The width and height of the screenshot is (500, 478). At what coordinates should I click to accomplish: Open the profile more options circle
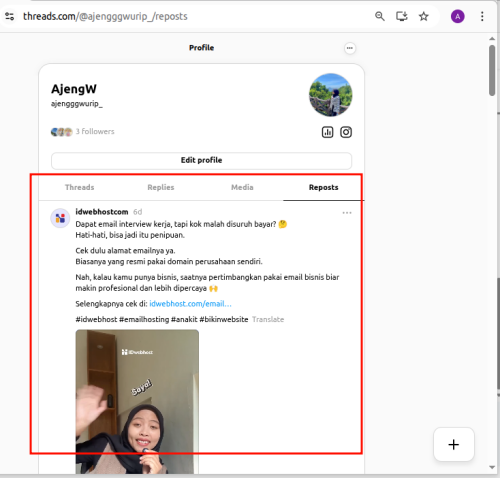pos(350,48)
